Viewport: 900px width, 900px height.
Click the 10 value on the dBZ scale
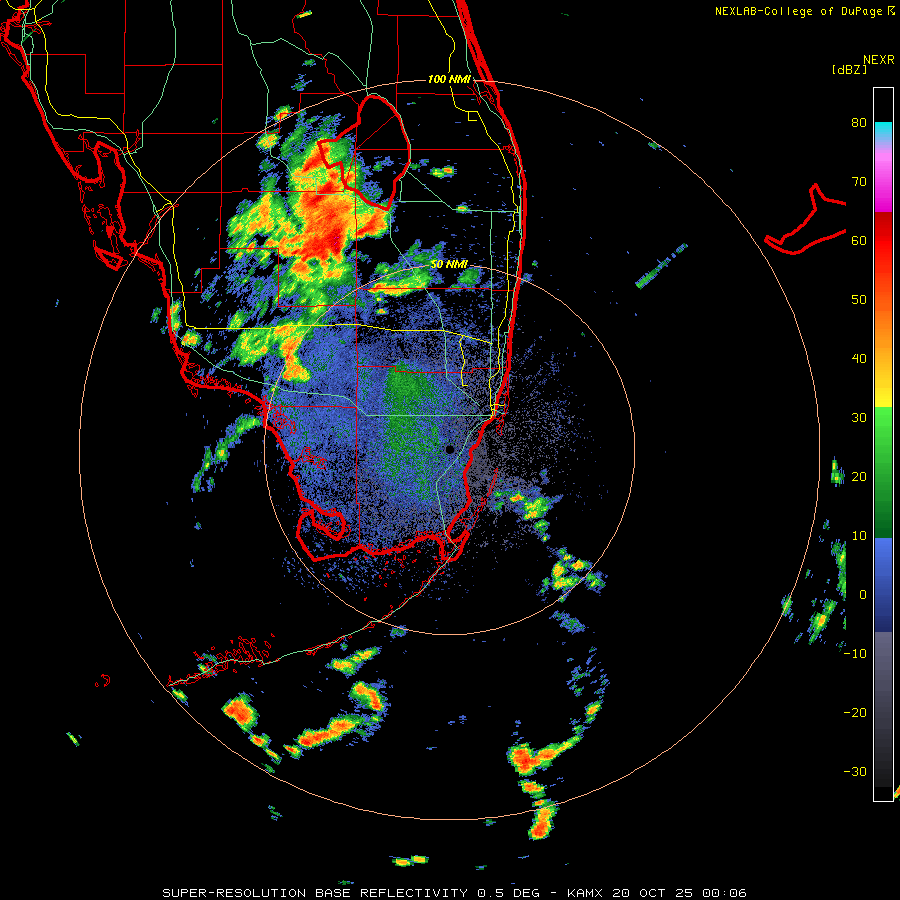pyautogui.click(x=859, y=536)
